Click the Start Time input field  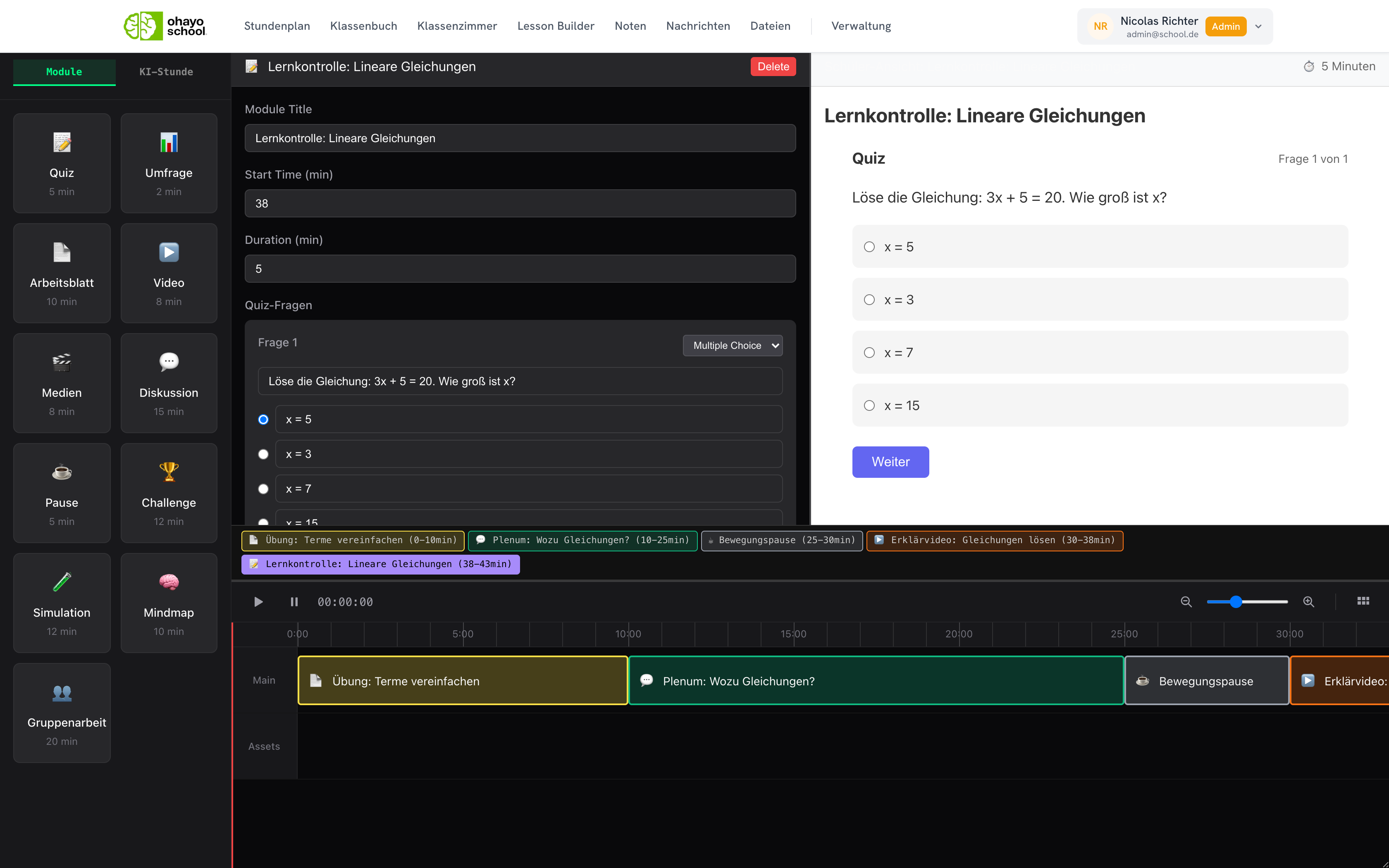[x=520, y=203]
